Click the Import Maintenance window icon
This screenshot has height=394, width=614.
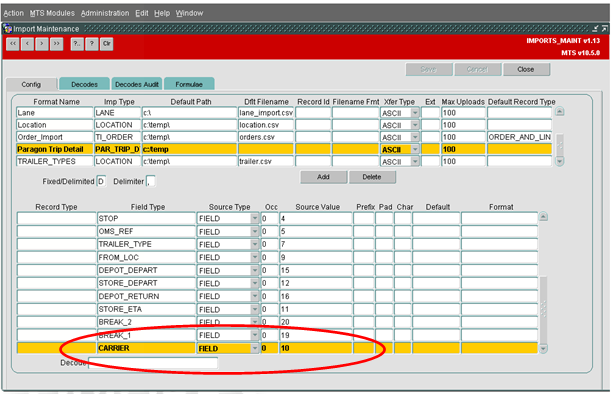coord(7,29)
